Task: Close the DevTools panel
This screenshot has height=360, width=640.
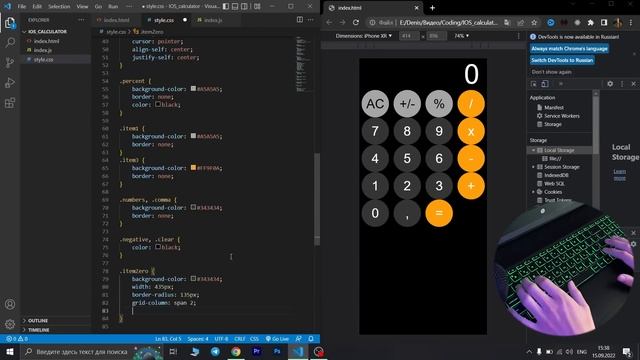Action: click(633, 84)
